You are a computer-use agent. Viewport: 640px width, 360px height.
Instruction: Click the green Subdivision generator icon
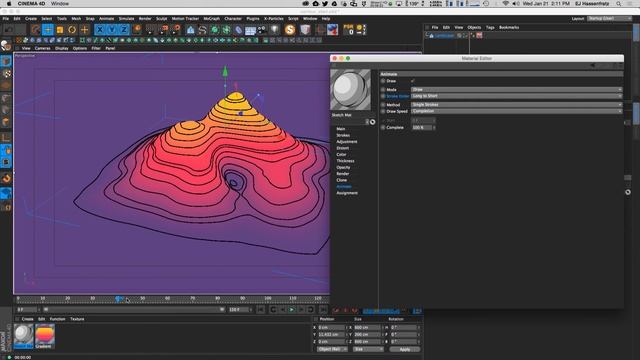tap(214, 29)
